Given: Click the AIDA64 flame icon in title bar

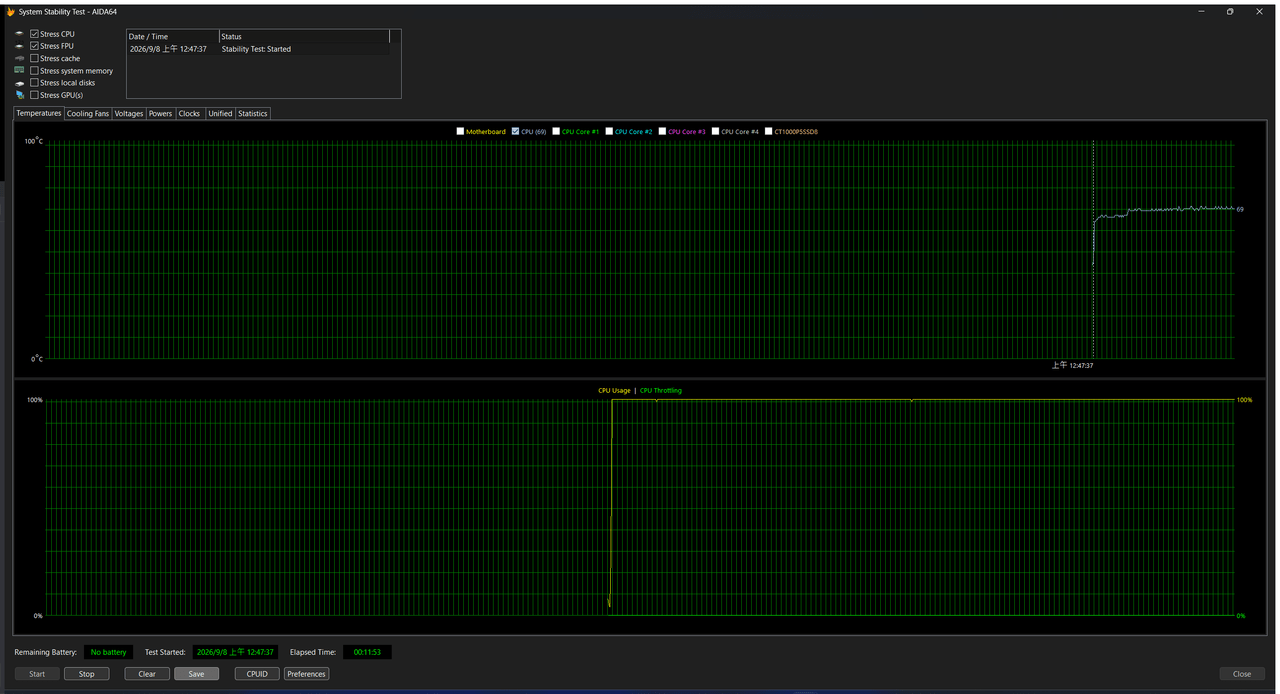Looking at the screenshot, I should click(x=10, y=12).
